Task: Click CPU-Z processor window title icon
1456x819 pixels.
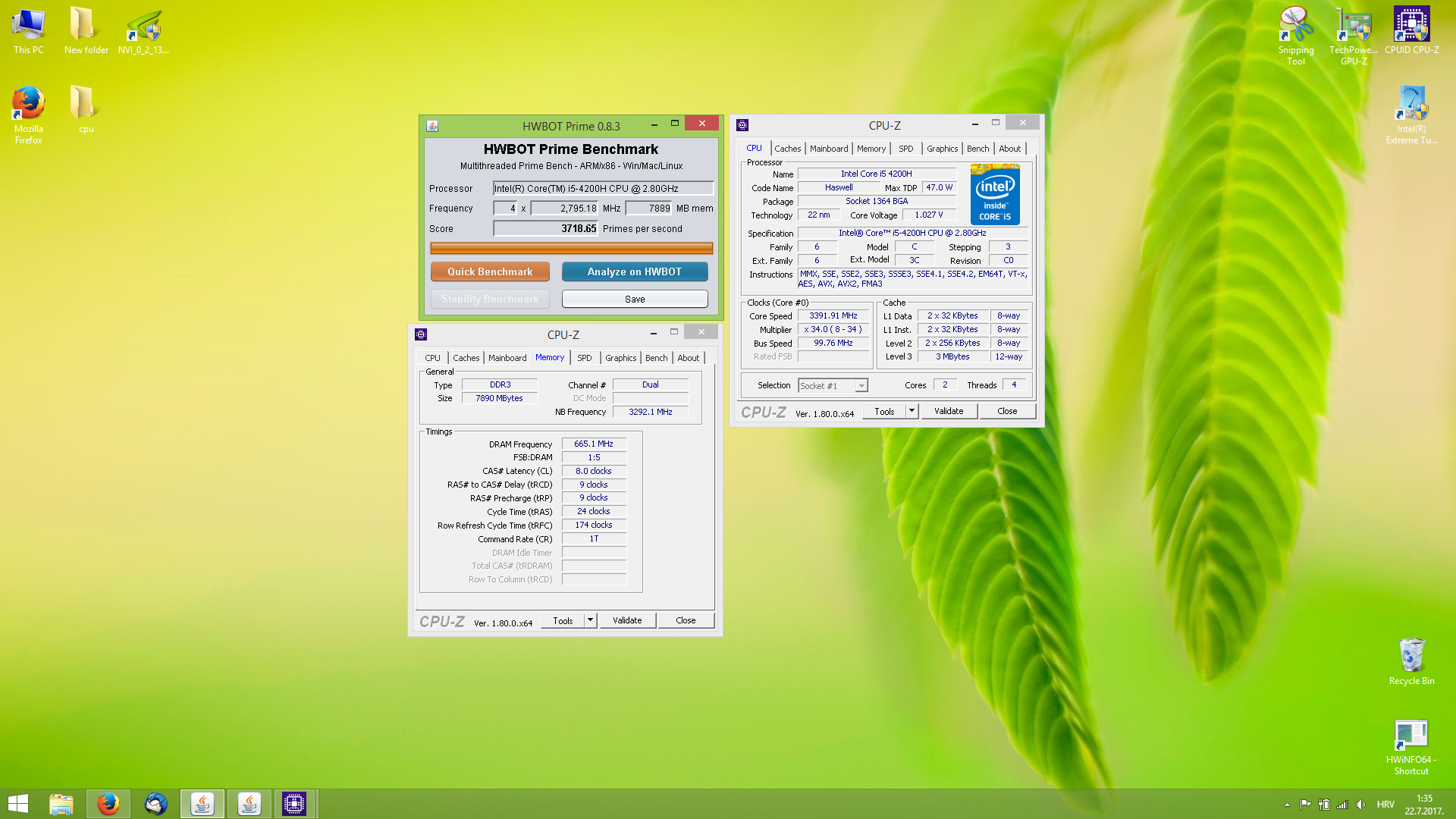Action: (x=742, y=125)
